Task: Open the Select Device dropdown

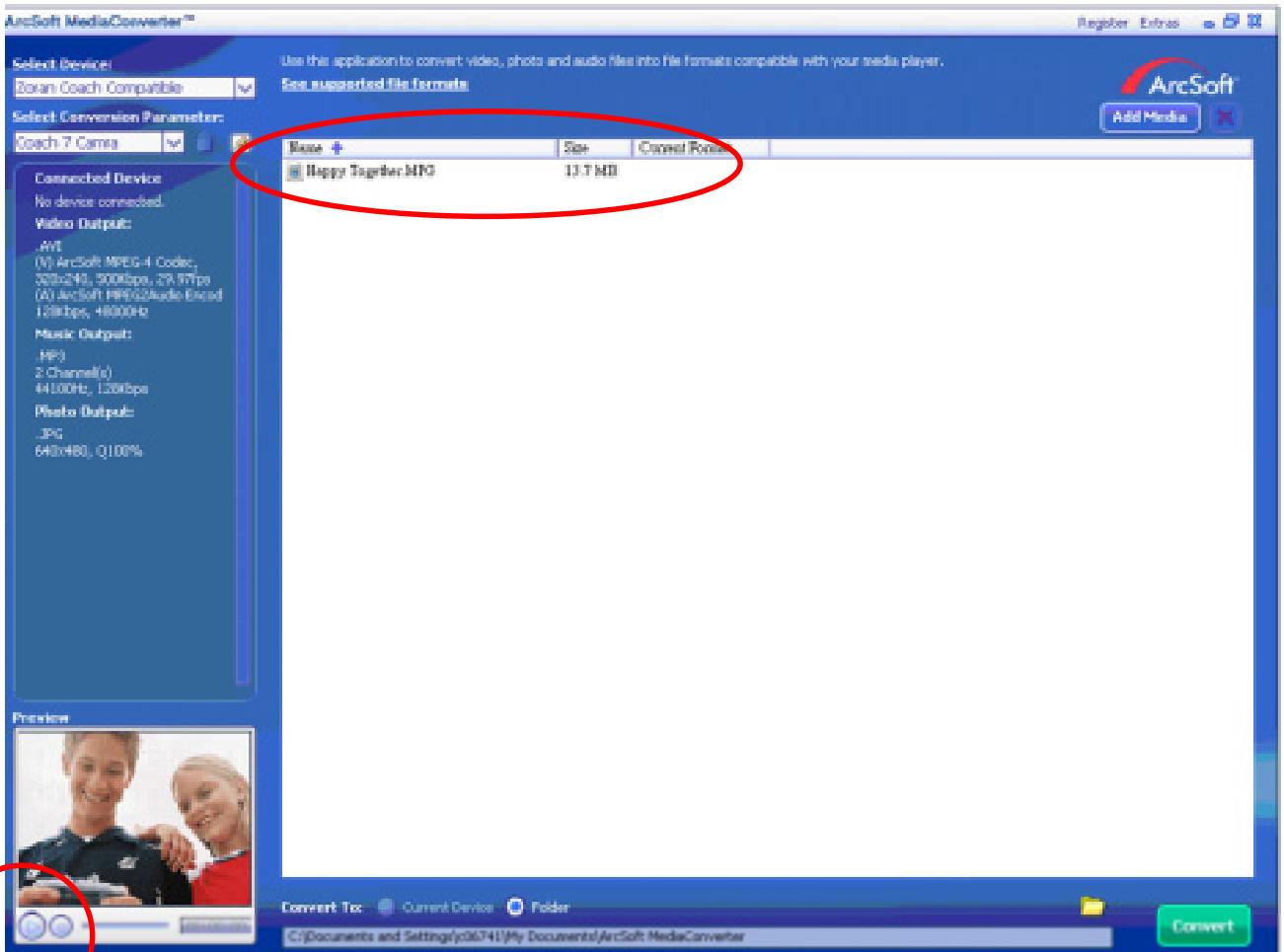Action: pyautogui.click(x=245, y=88)
